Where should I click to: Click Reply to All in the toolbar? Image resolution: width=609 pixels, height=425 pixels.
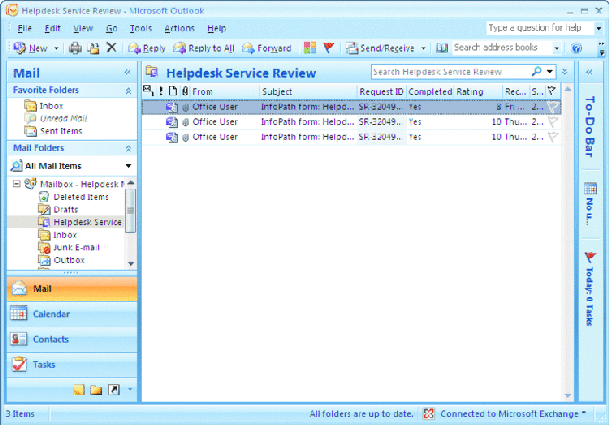tap(204, 48)
